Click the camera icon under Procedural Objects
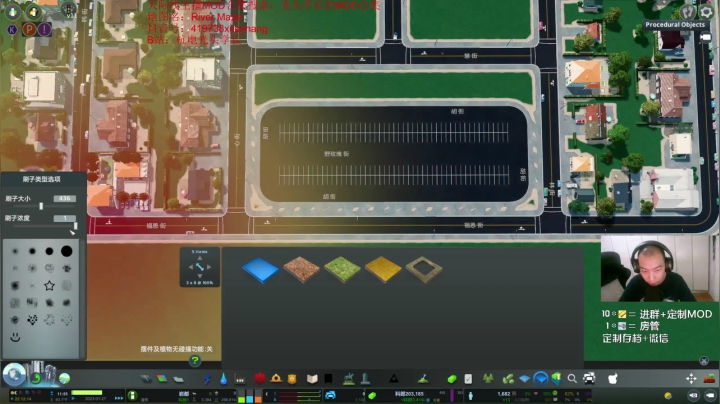 [706, 38]
